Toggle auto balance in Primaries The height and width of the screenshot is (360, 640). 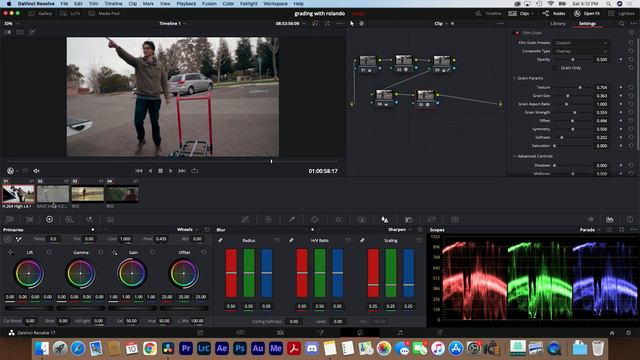tap(7, 239)
